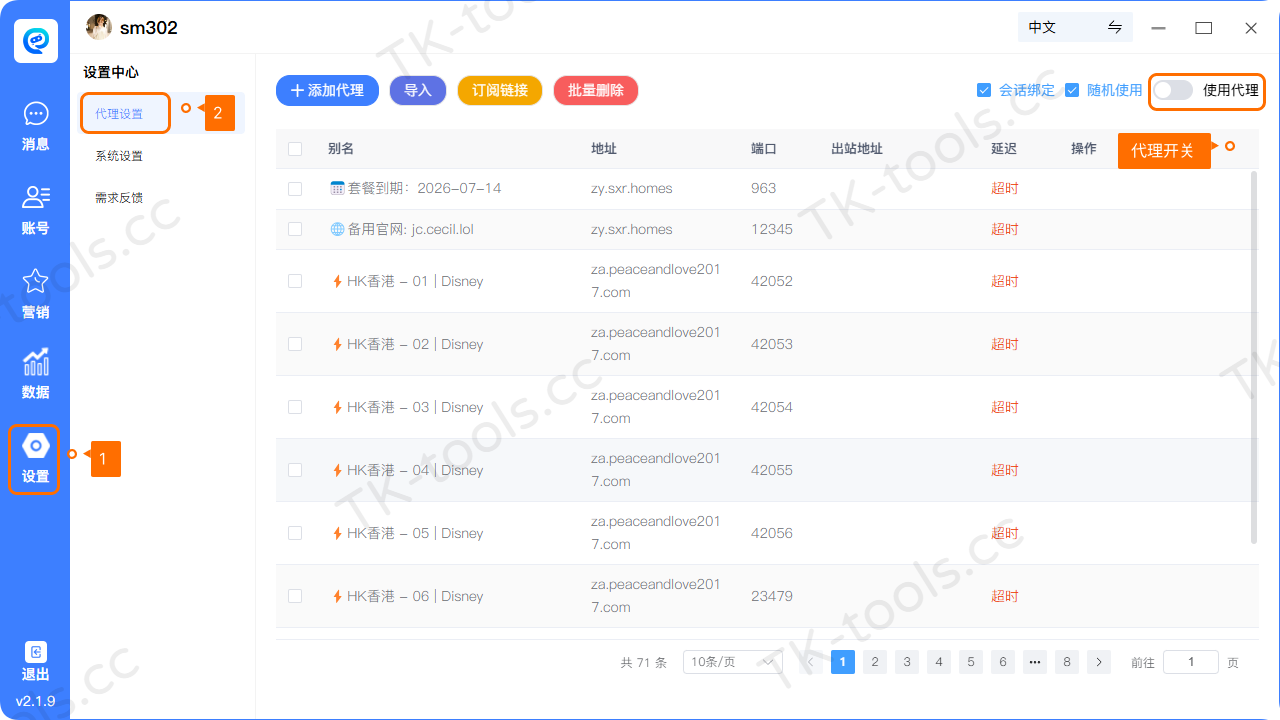
Task: Tick checkbox for 备用官网 row
Action: 295,229
